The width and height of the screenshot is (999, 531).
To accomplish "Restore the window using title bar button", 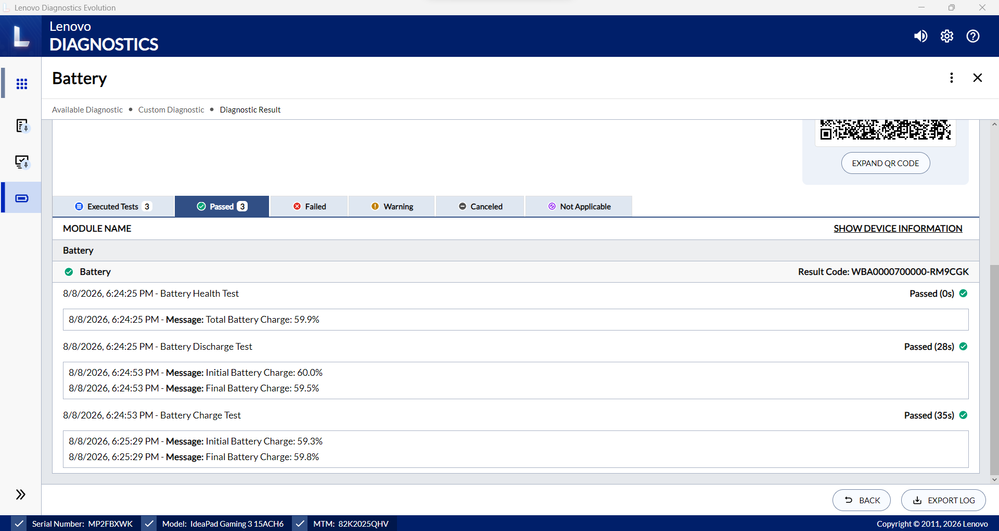I will tap(951, 8).
